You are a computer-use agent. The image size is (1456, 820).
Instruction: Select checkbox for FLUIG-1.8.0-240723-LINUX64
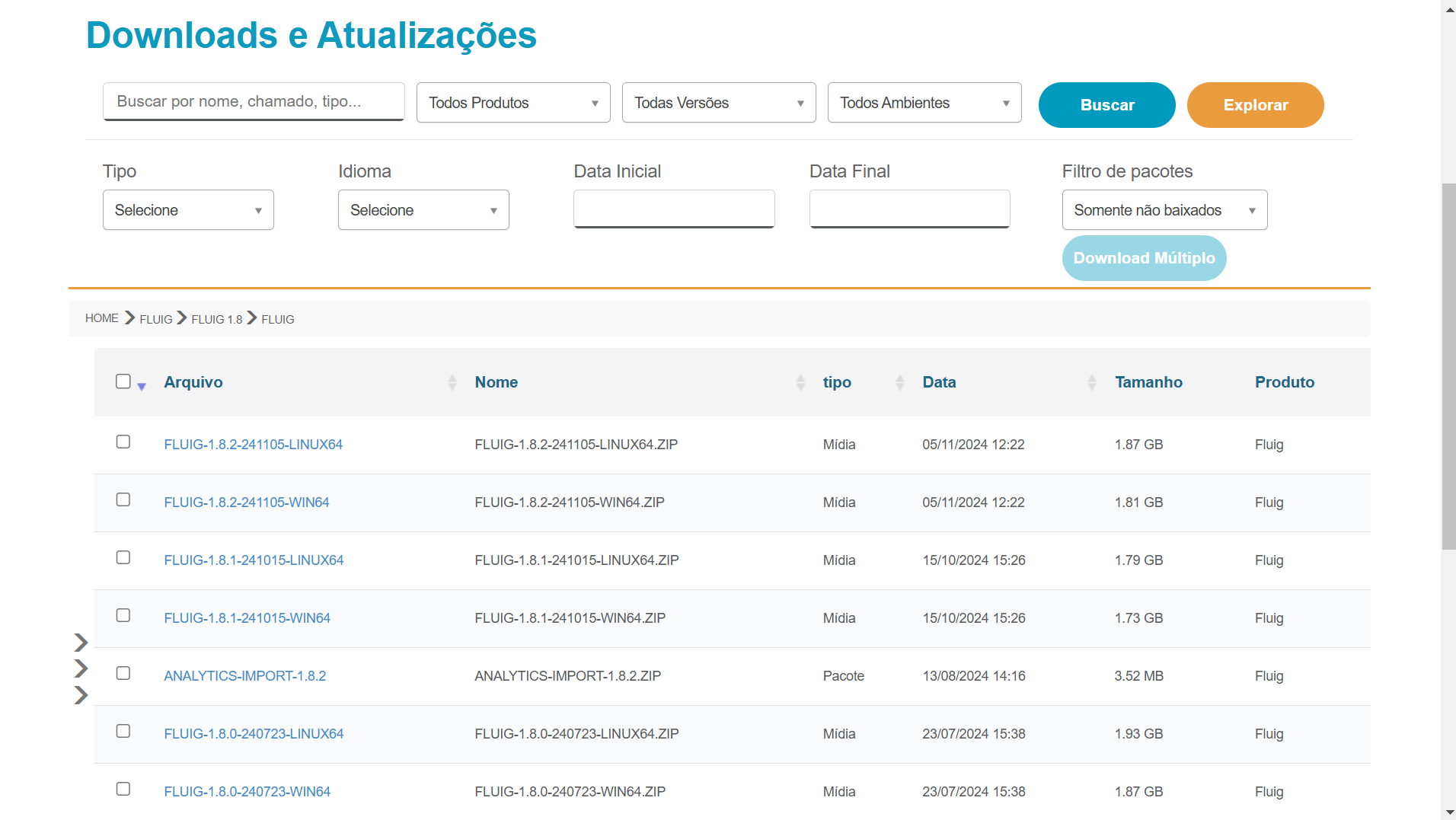tap(123, 731)
